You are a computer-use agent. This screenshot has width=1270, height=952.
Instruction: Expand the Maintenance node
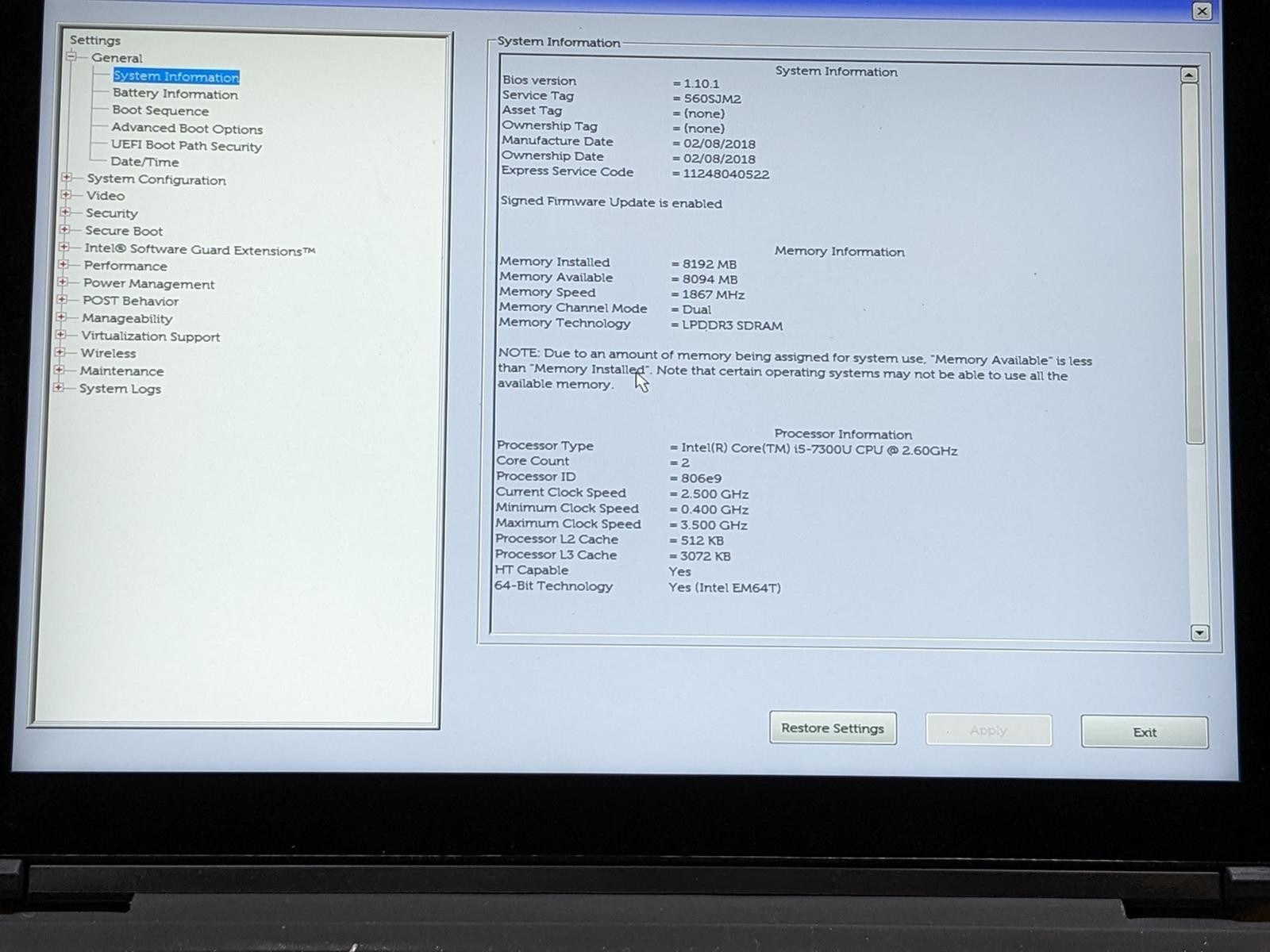coord(59,370)
